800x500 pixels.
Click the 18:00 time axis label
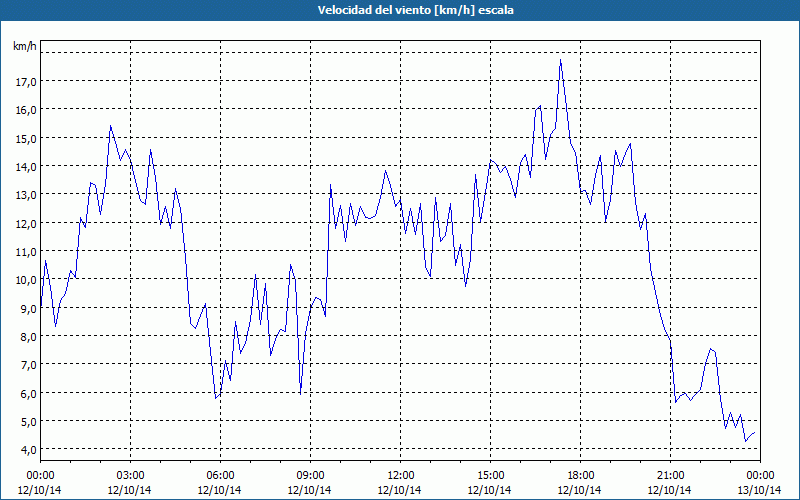(581, 476)
